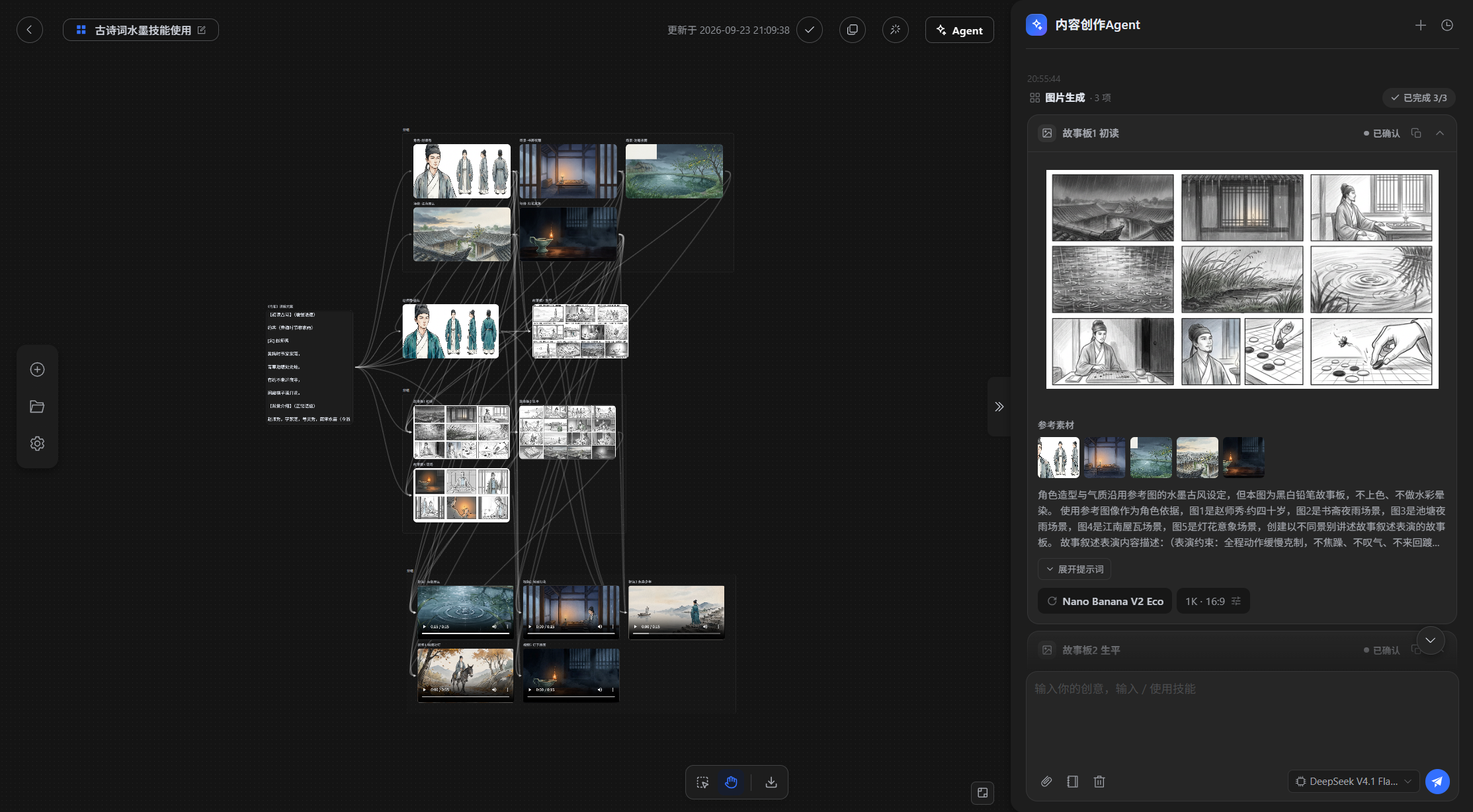Play the fisherman boat video clip
Image resolution: width=1473 pixels, height=812 pixels.
coord(636,627)
